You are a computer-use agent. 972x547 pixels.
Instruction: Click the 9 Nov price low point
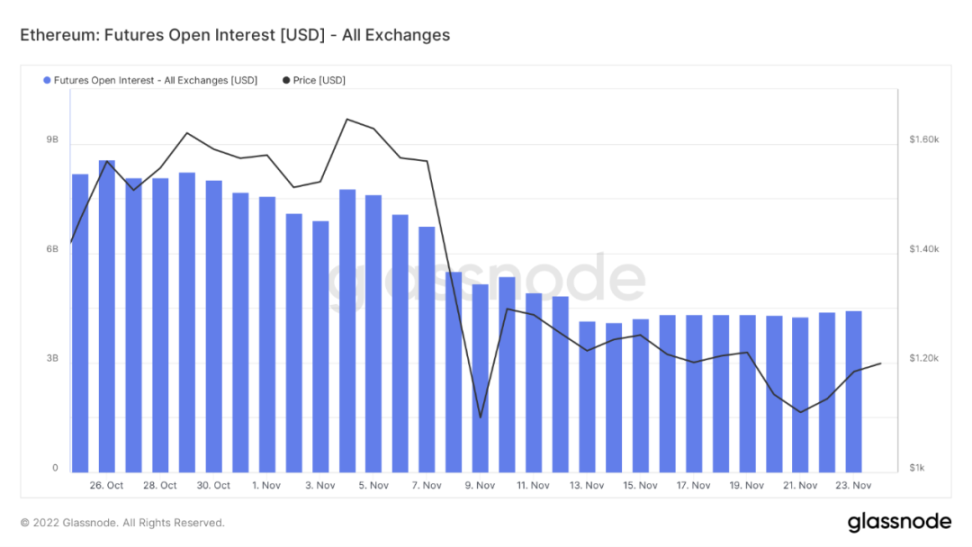pyautogui.click(x=480, y=416)
